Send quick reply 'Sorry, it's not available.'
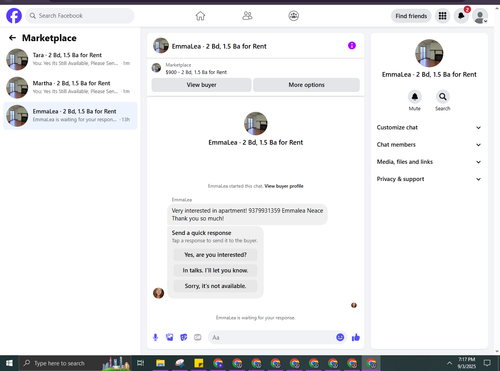 [215, 286]
